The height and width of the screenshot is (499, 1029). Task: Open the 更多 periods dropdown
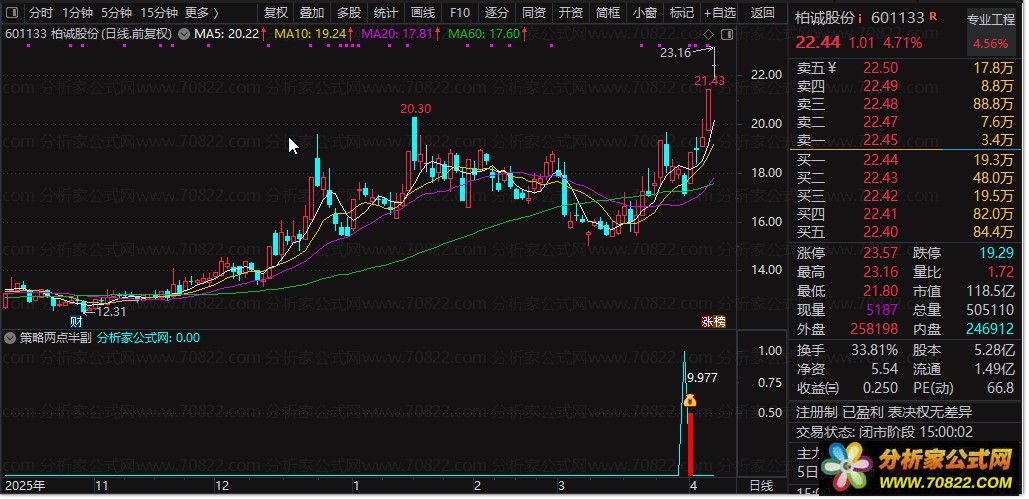pos(202,12)
